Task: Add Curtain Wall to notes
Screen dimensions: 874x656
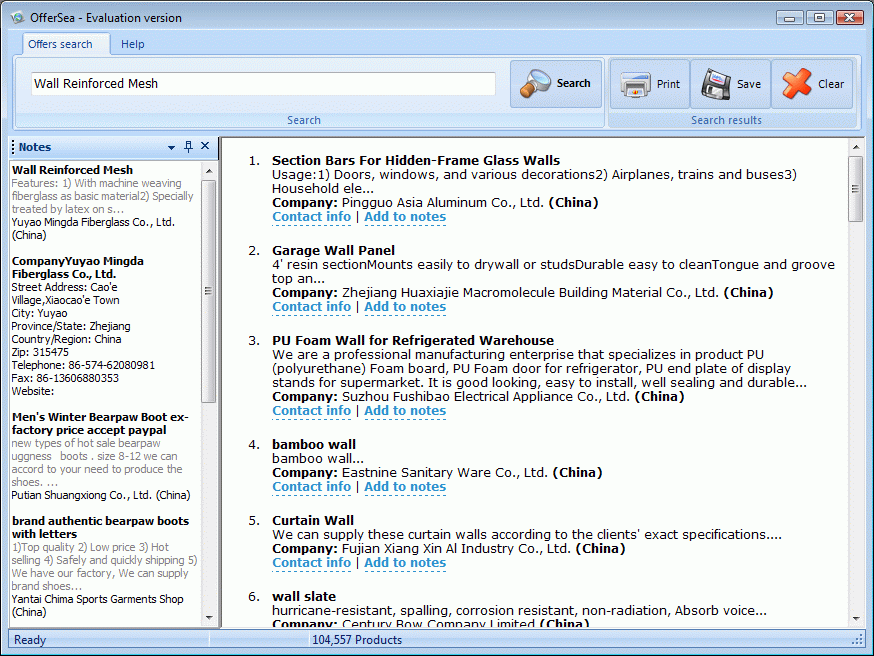Action: pyautogui.click(x=405, y=563)
